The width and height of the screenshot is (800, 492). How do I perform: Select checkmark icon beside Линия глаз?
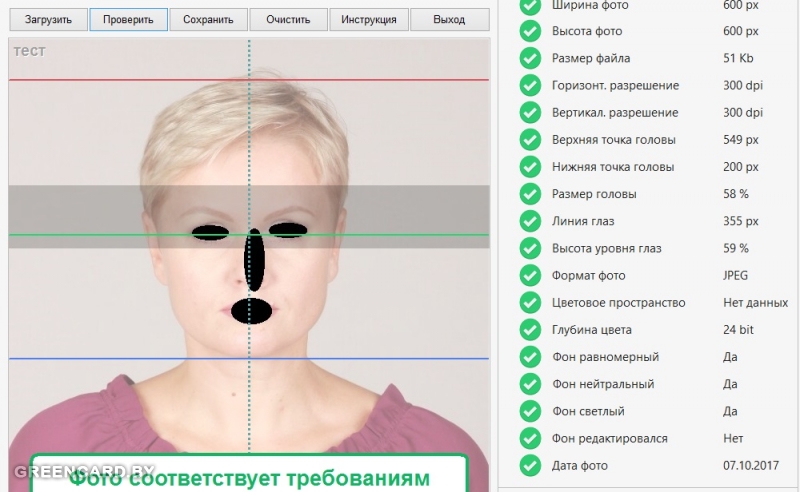[x=530, y=221]
